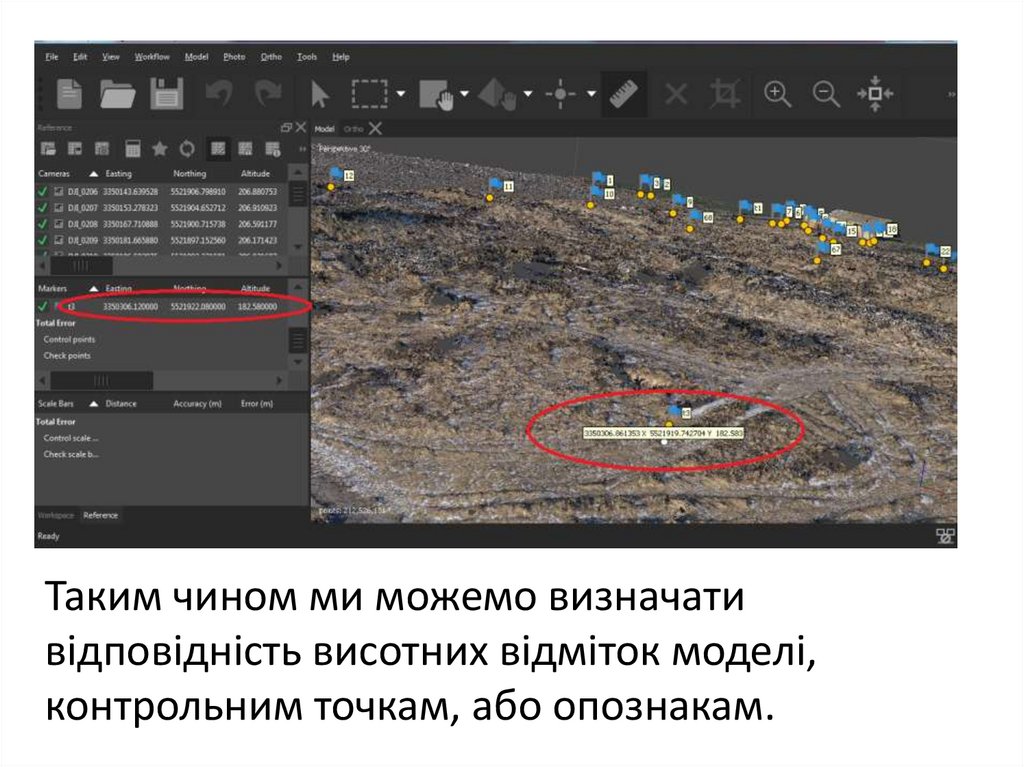Click the calculator Convert icon
The image size is (1024, 767).
click(133, 149)
